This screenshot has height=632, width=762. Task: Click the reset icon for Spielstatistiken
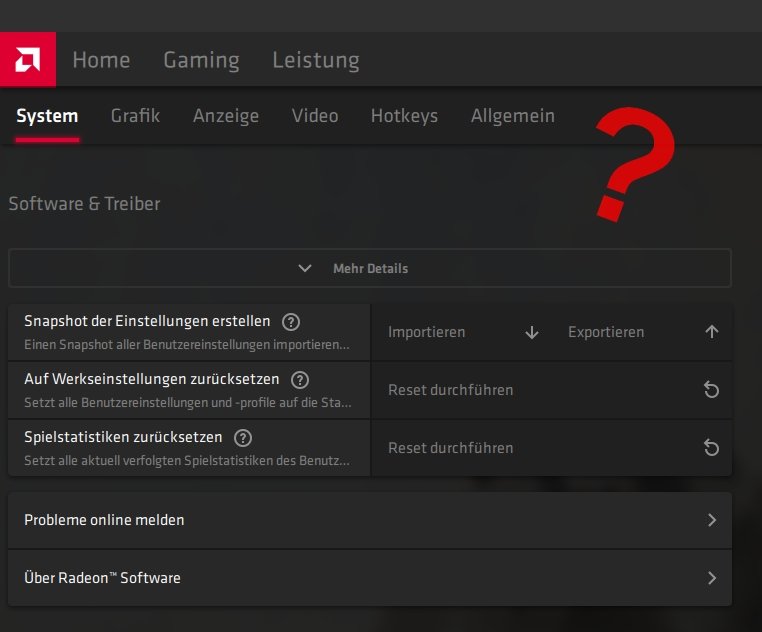711,448
